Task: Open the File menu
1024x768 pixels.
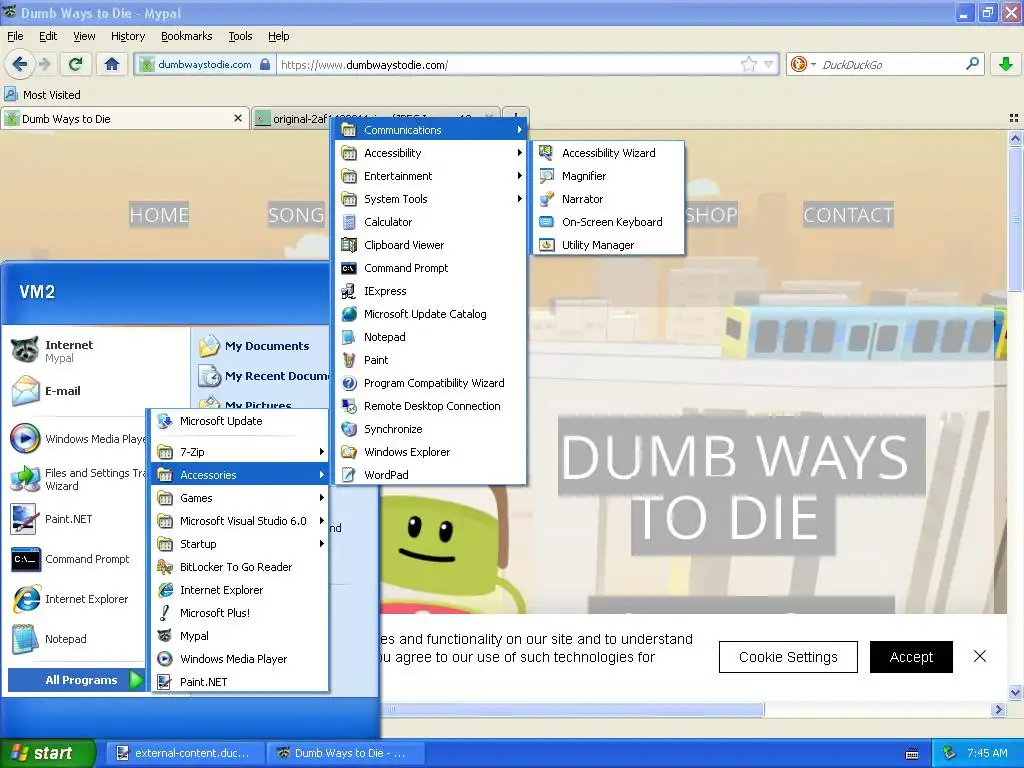Action: [x=15, y=36]
